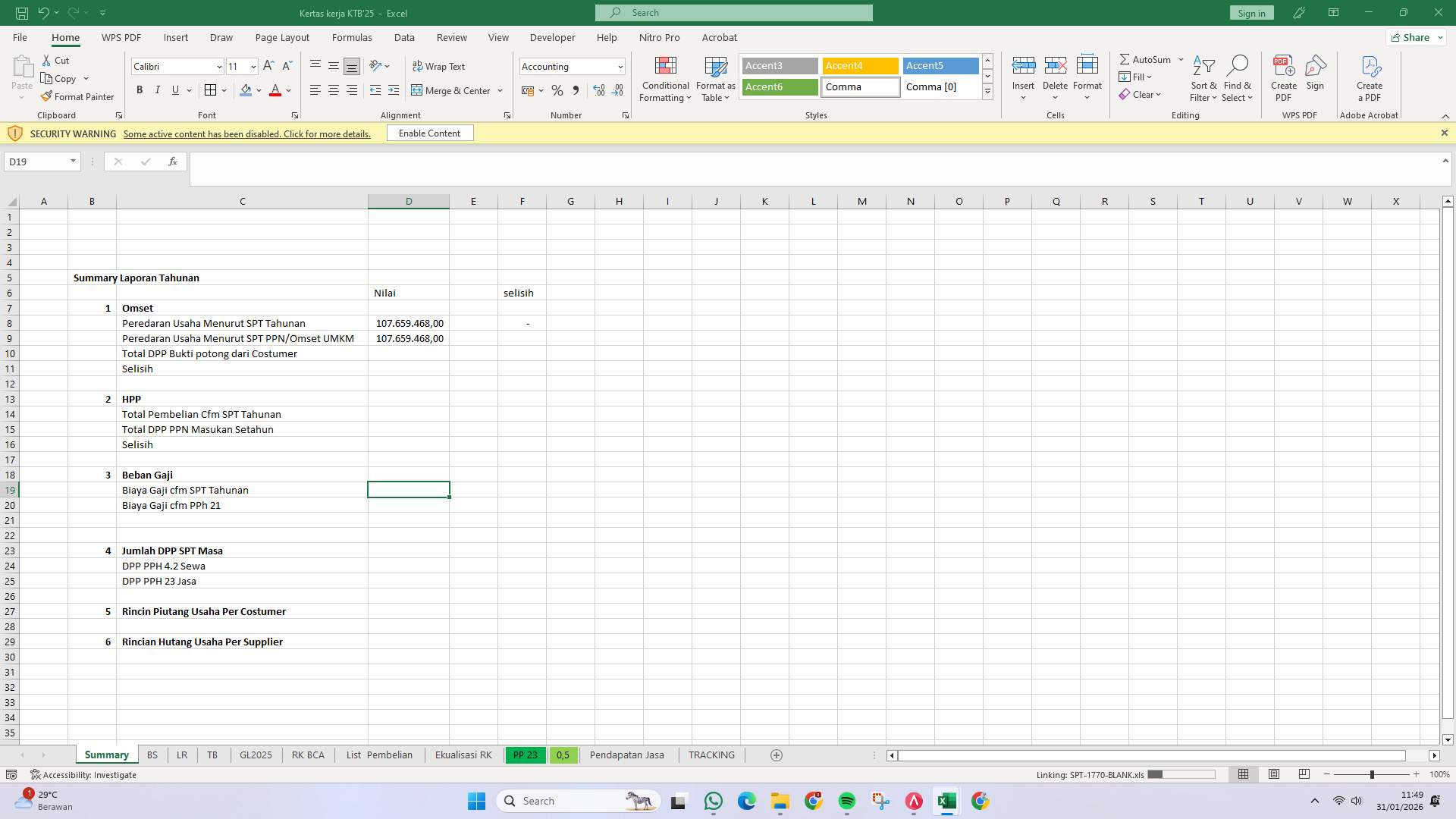Select the Comma cell style
Image resolution: width=1456 pixels, height=819 pixels.
pos(860,86)
